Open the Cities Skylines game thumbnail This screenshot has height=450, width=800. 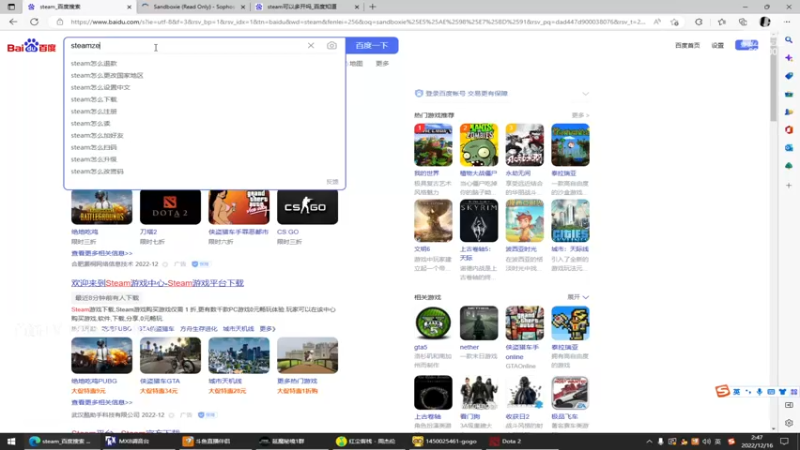coord(570,221)
